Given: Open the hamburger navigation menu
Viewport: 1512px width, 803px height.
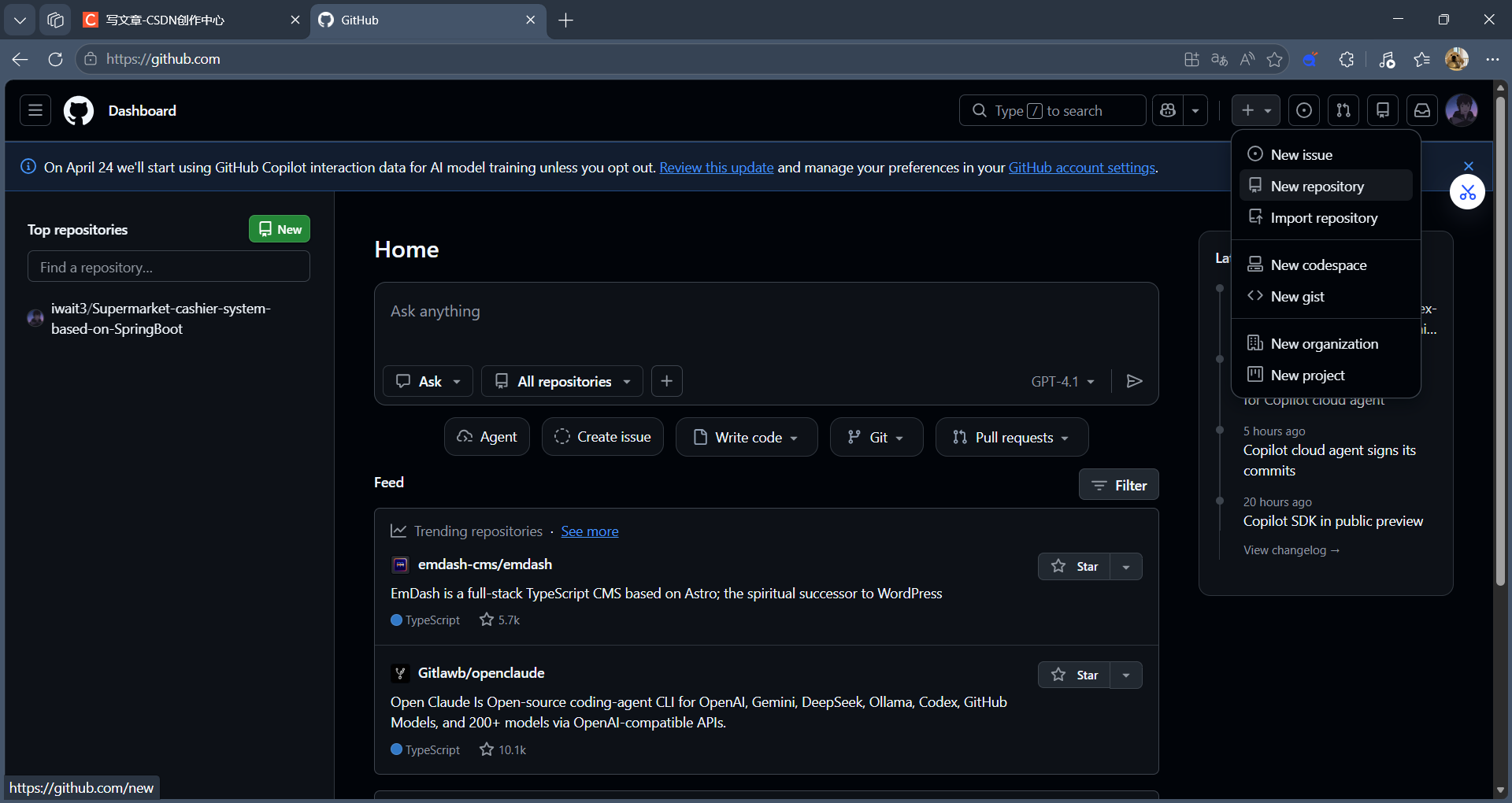Looking at the screenshot, I should pyautogui.click(x=35, y=110).
